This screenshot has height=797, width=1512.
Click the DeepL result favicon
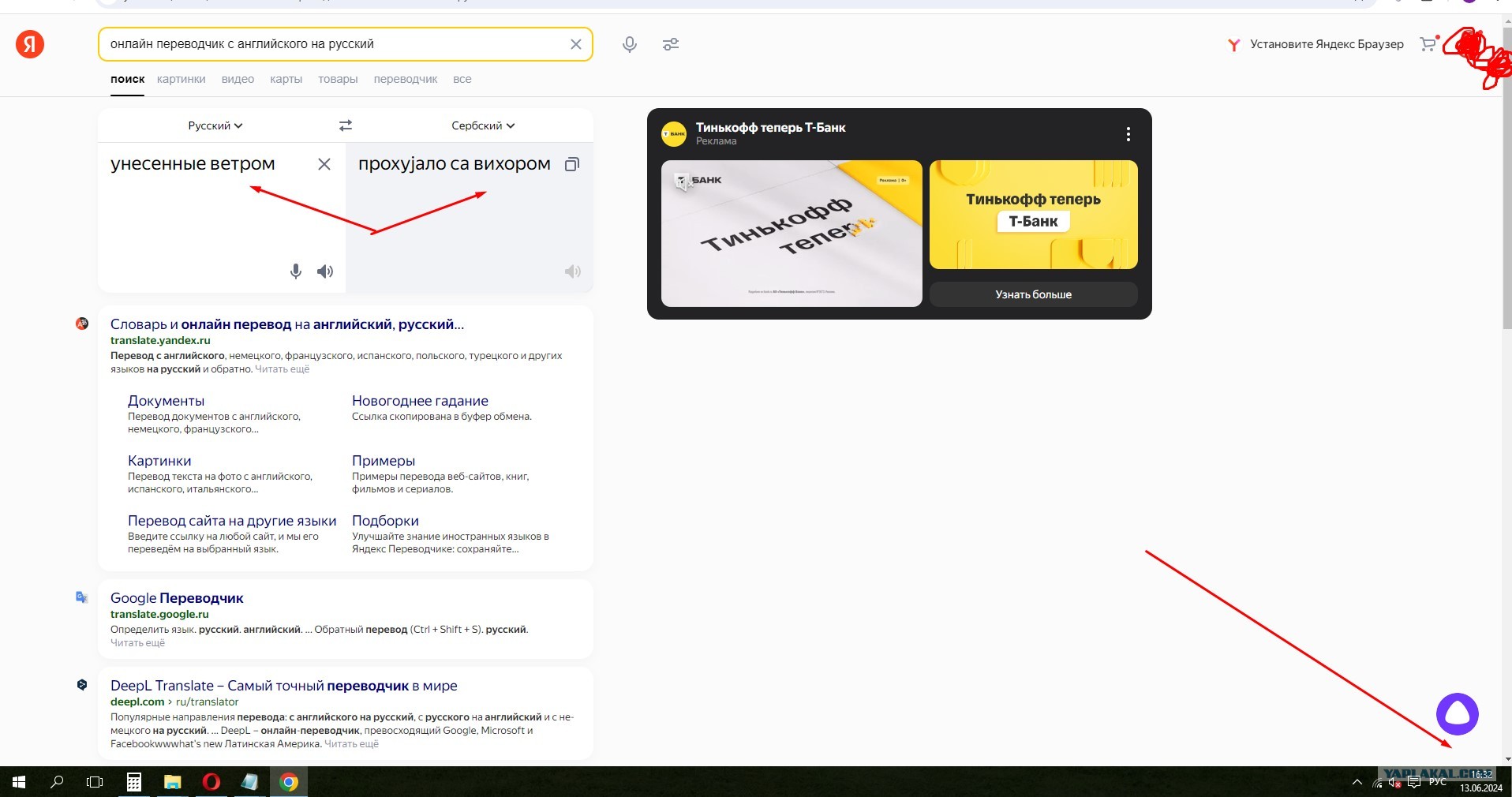(x=82, y=685)
